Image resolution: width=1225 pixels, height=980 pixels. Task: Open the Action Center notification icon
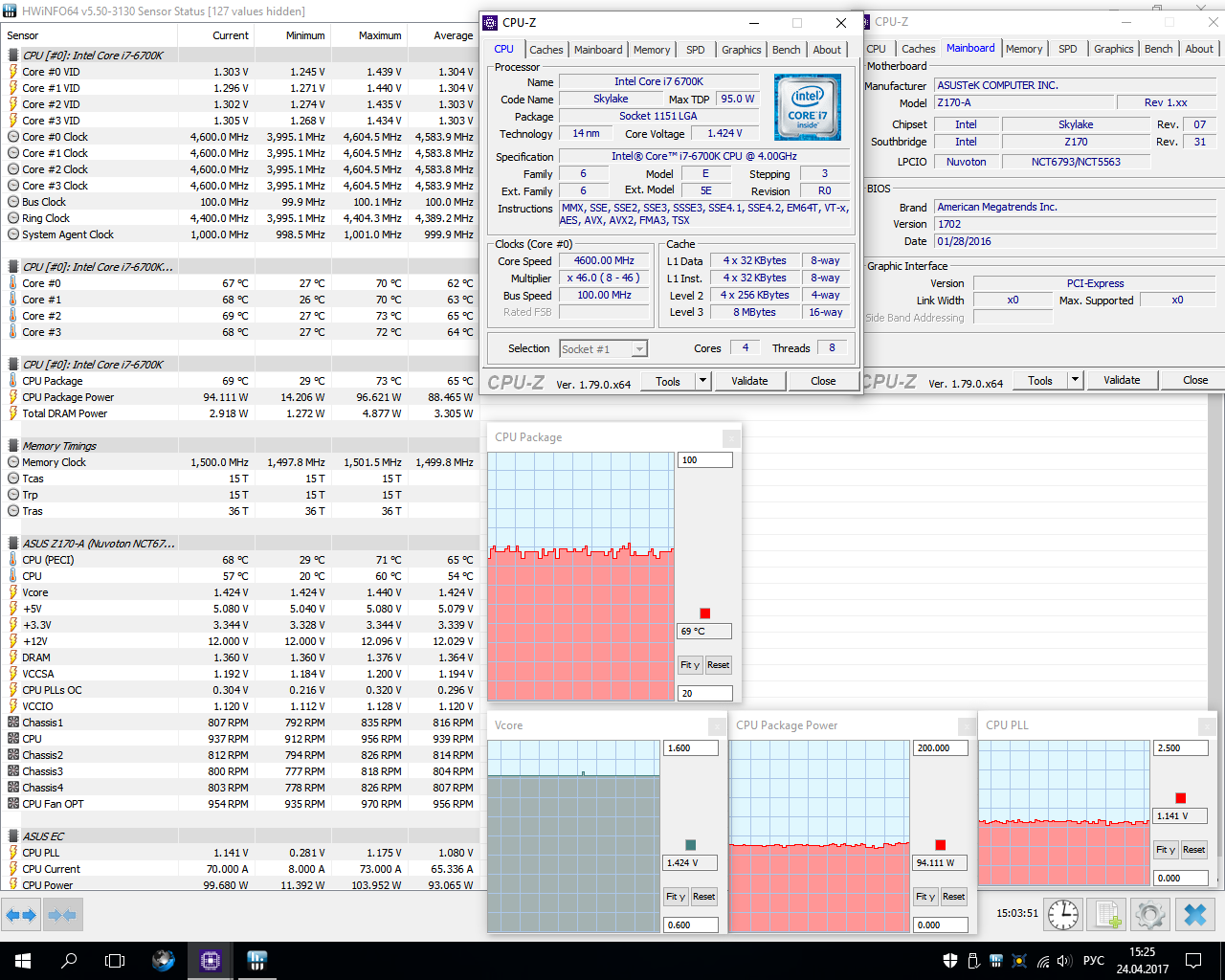click(1193, 960)
